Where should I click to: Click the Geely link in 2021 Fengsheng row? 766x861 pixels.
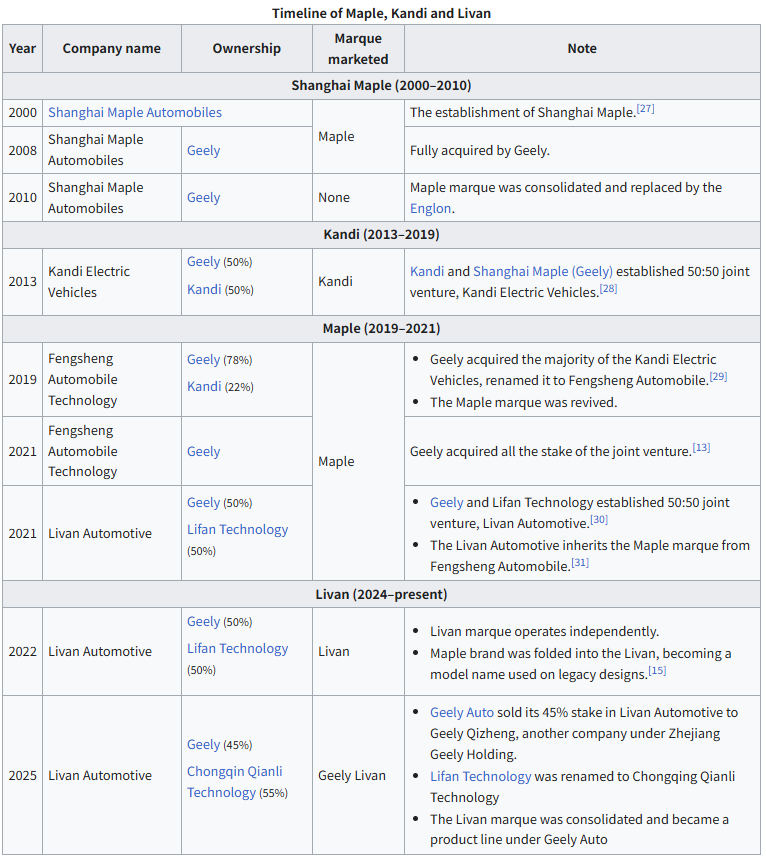203,451
